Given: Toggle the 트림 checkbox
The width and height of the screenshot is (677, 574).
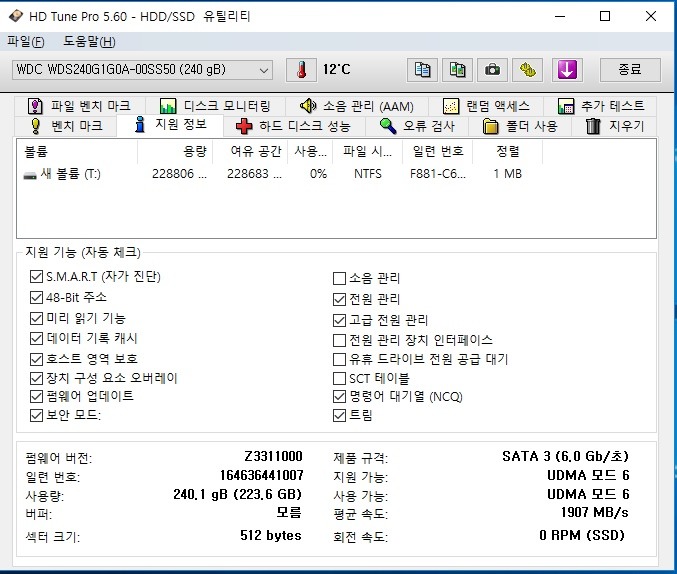Looking at the screenshot, I should pos(339,415).
